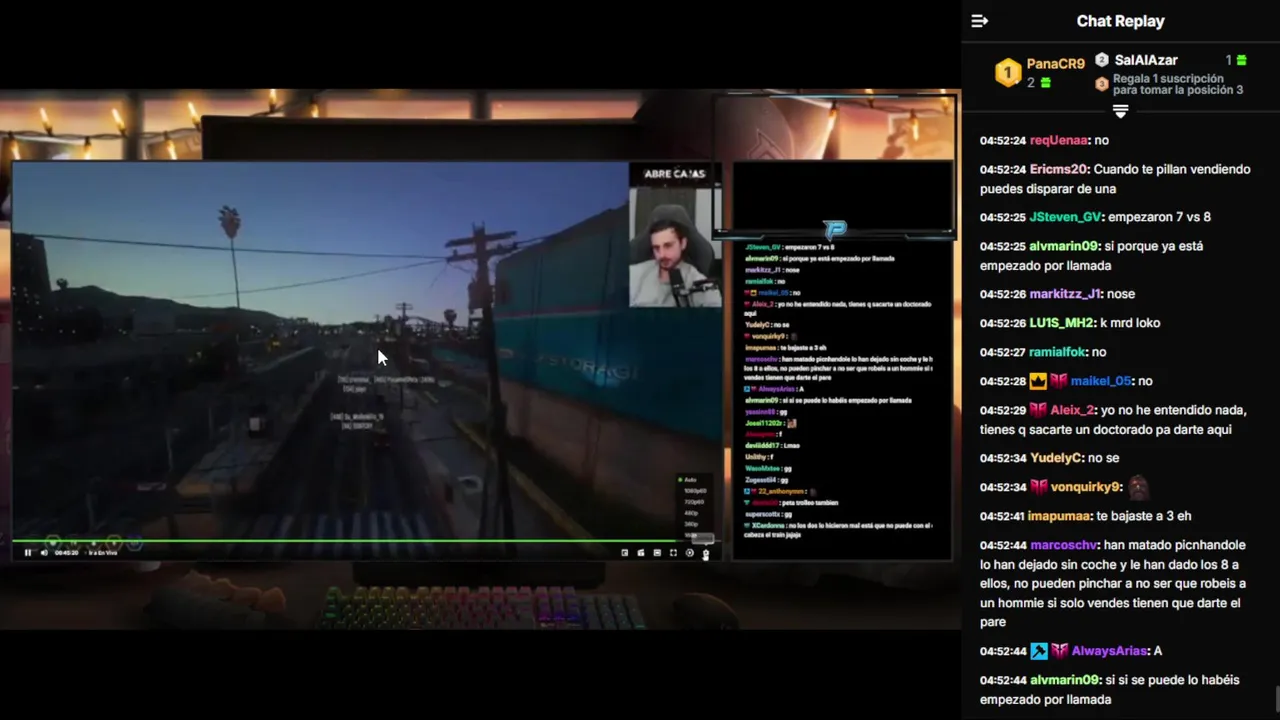This screenshot has height=720, width=1280.
Task: Click the green gift icon beside SalAlAzar's count
Action: (x=1242, y=60)
